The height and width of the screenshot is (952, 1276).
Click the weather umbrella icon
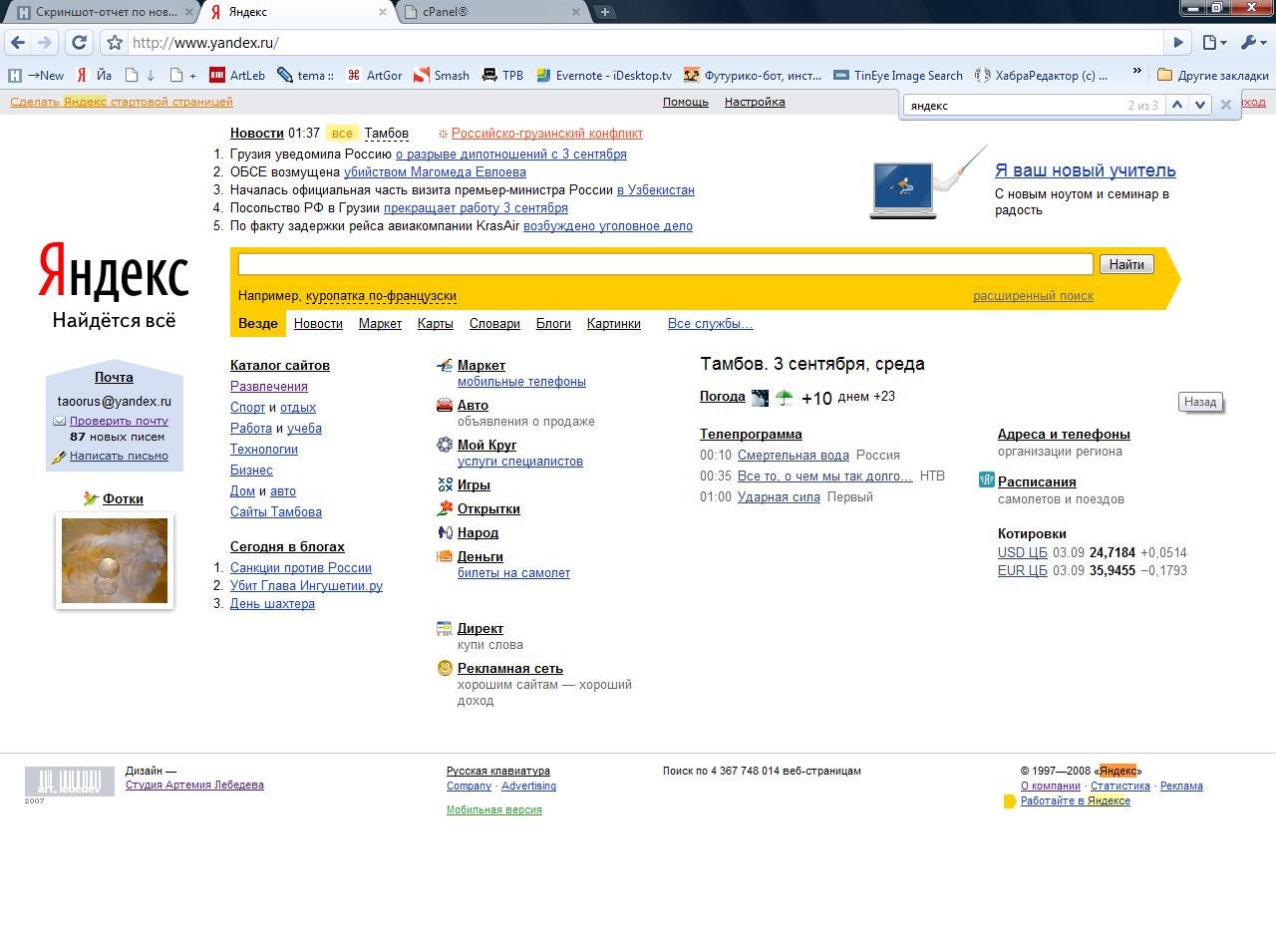click(x=785, y=398)
